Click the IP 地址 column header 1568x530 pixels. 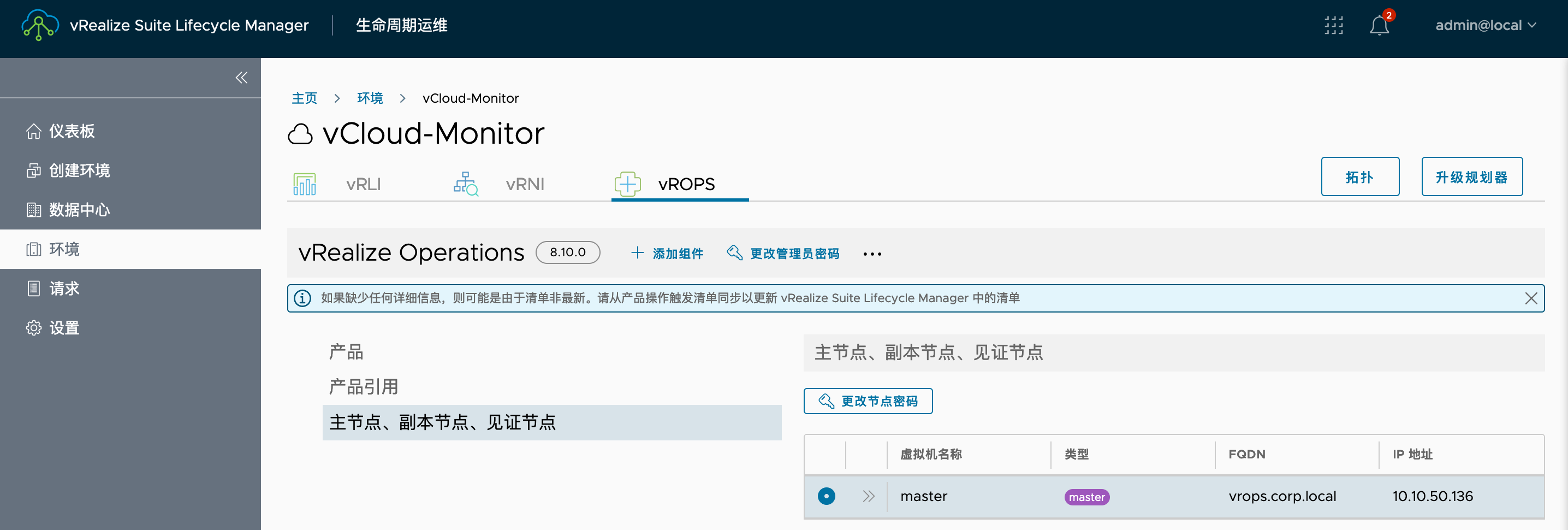1412,455
